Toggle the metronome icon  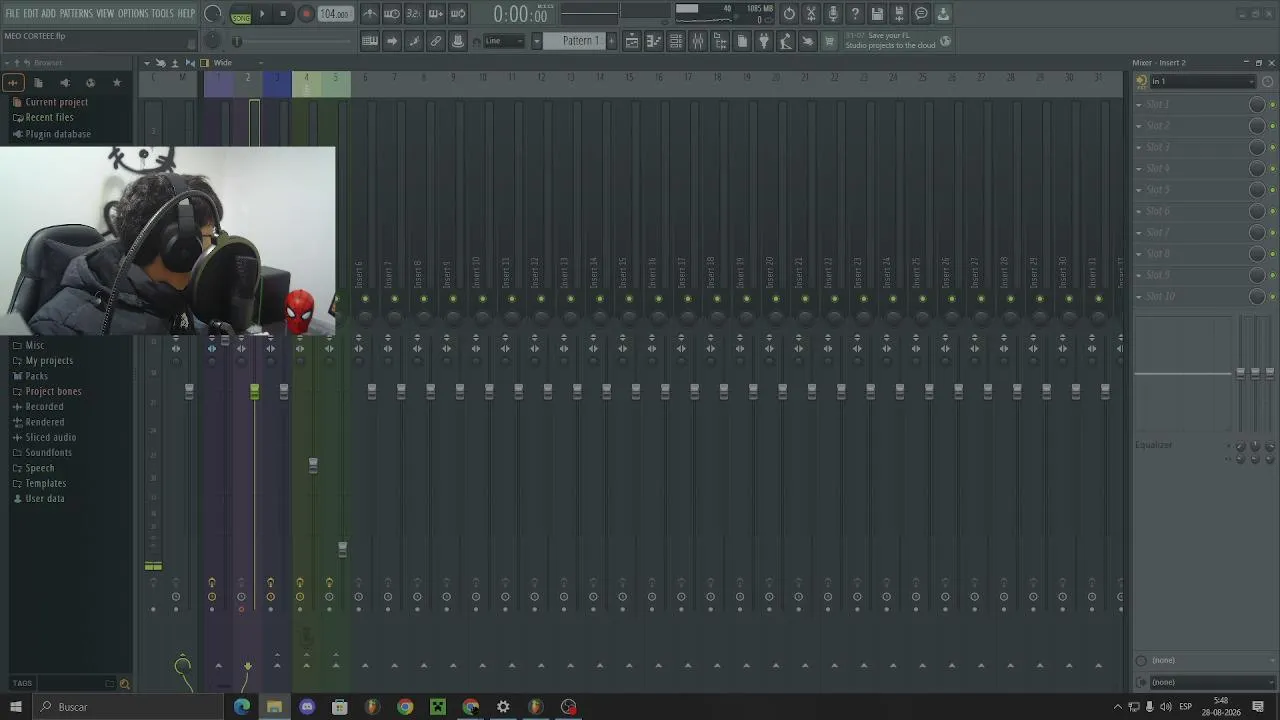click(x=370, y=14)
